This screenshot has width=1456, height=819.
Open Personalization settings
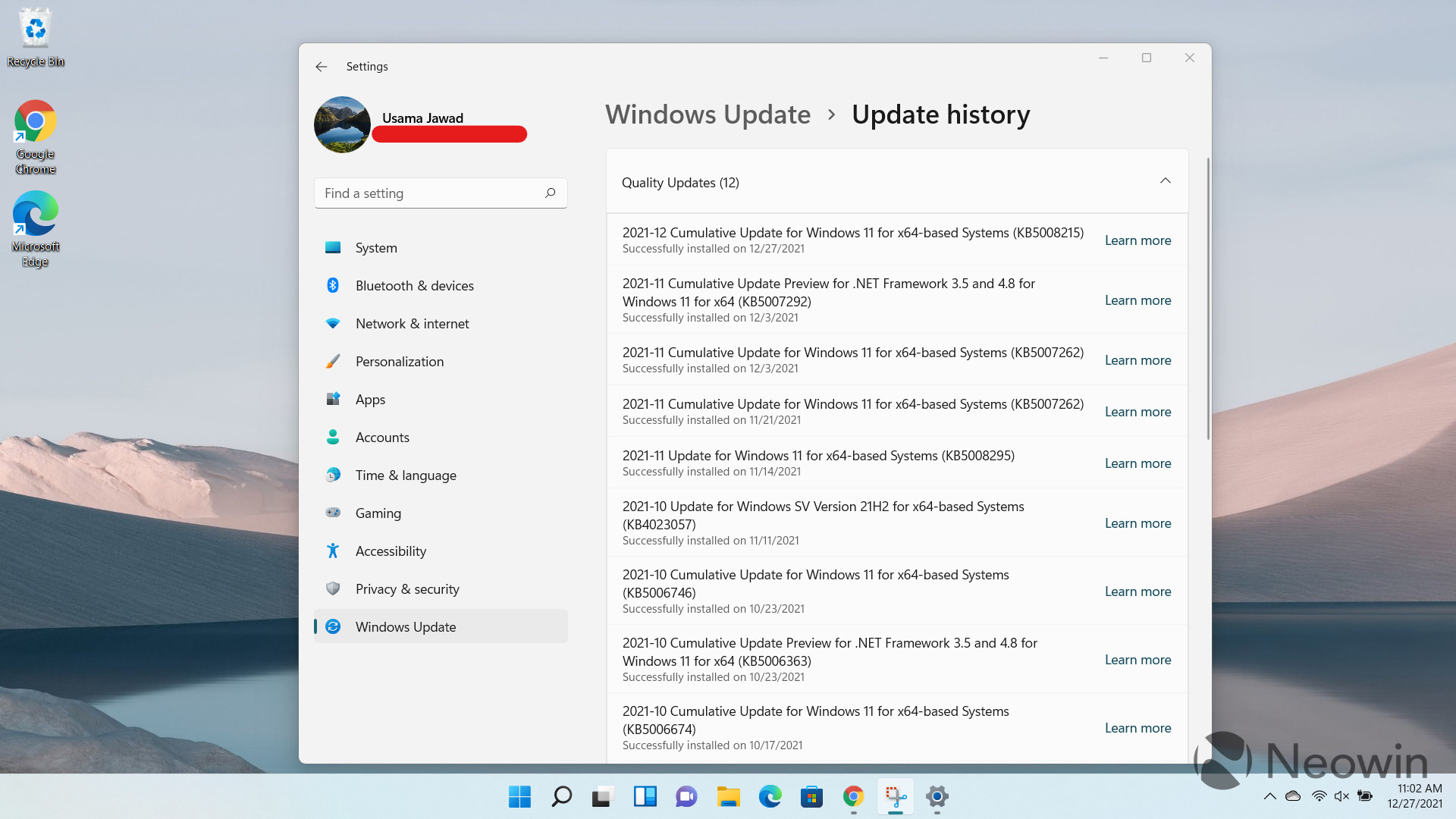399,361
